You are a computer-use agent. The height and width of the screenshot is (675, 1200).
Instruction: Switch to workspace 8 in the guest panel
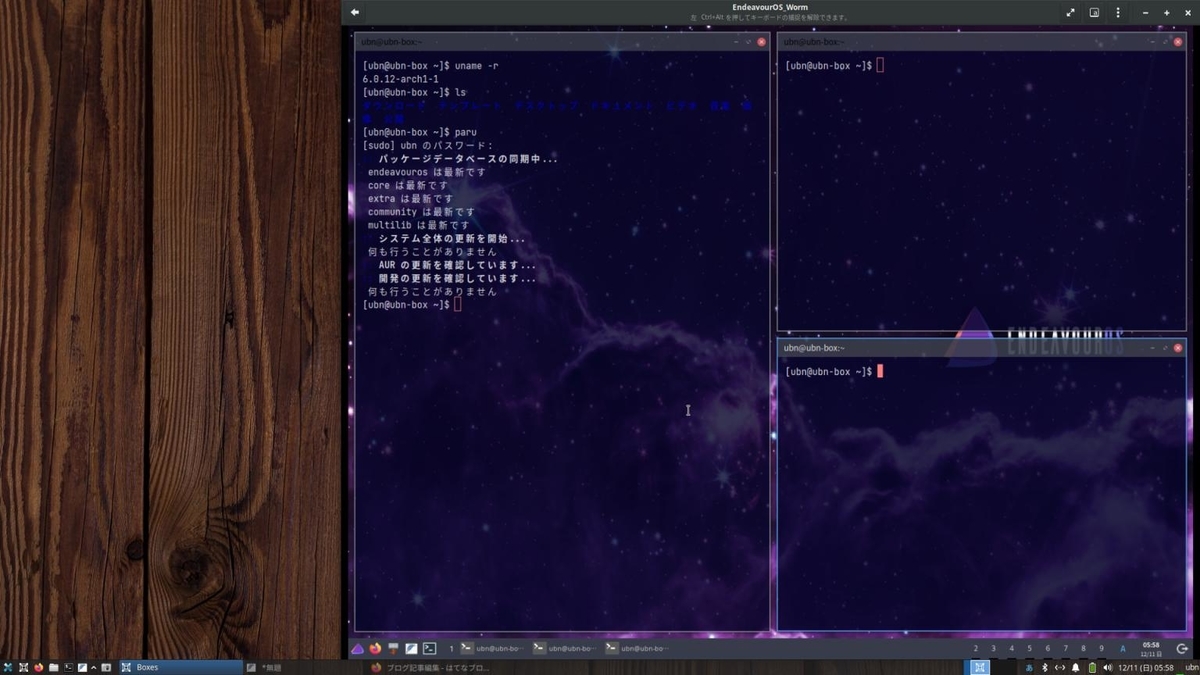point(1084,648)
